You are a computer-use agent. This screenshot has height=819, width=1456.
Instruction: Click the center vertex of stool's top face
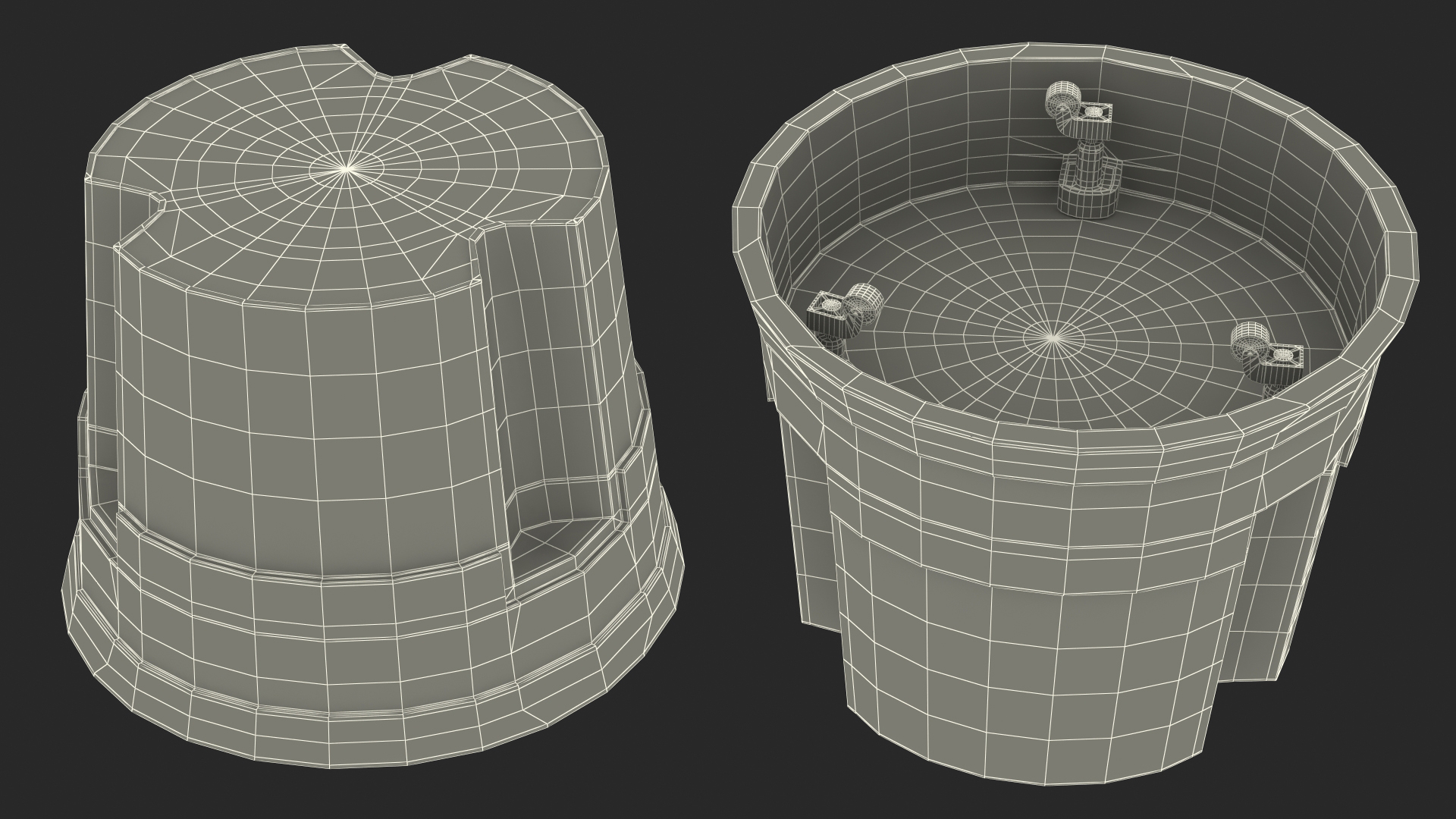click(x=347, y=168)
